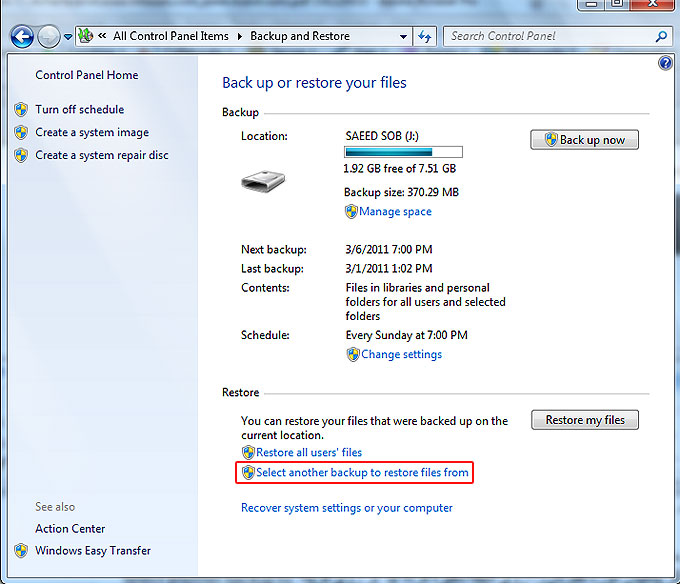680x584 pixels.
Task: Click the shield icon beside Manage space
Action: [351, 212]
